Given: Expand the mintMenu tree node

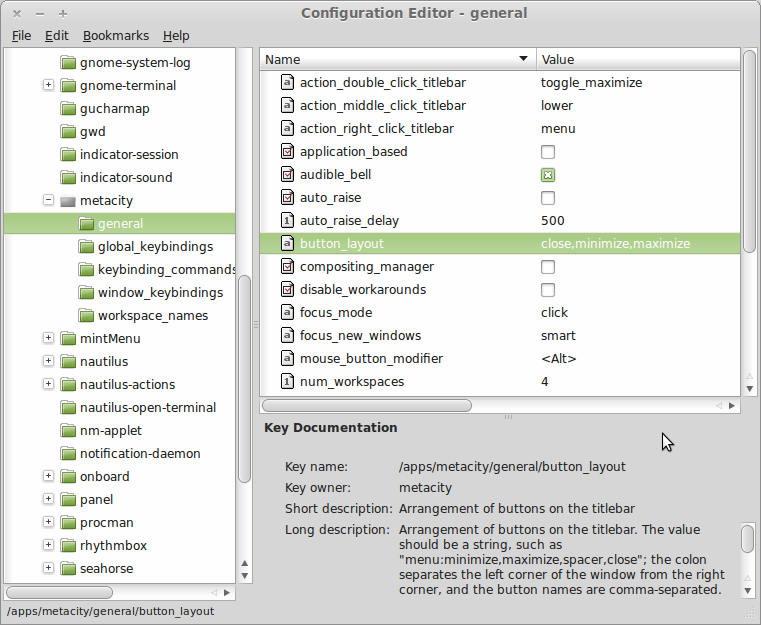Looking at the screenshot, I should pyautogui.click(x=48, y=338).
